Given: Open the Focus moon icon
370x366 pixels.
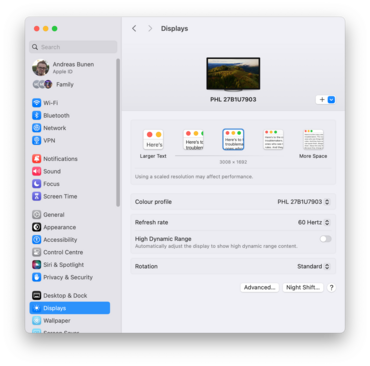Looking at the screenshot, I should click(x=36, y=184).
